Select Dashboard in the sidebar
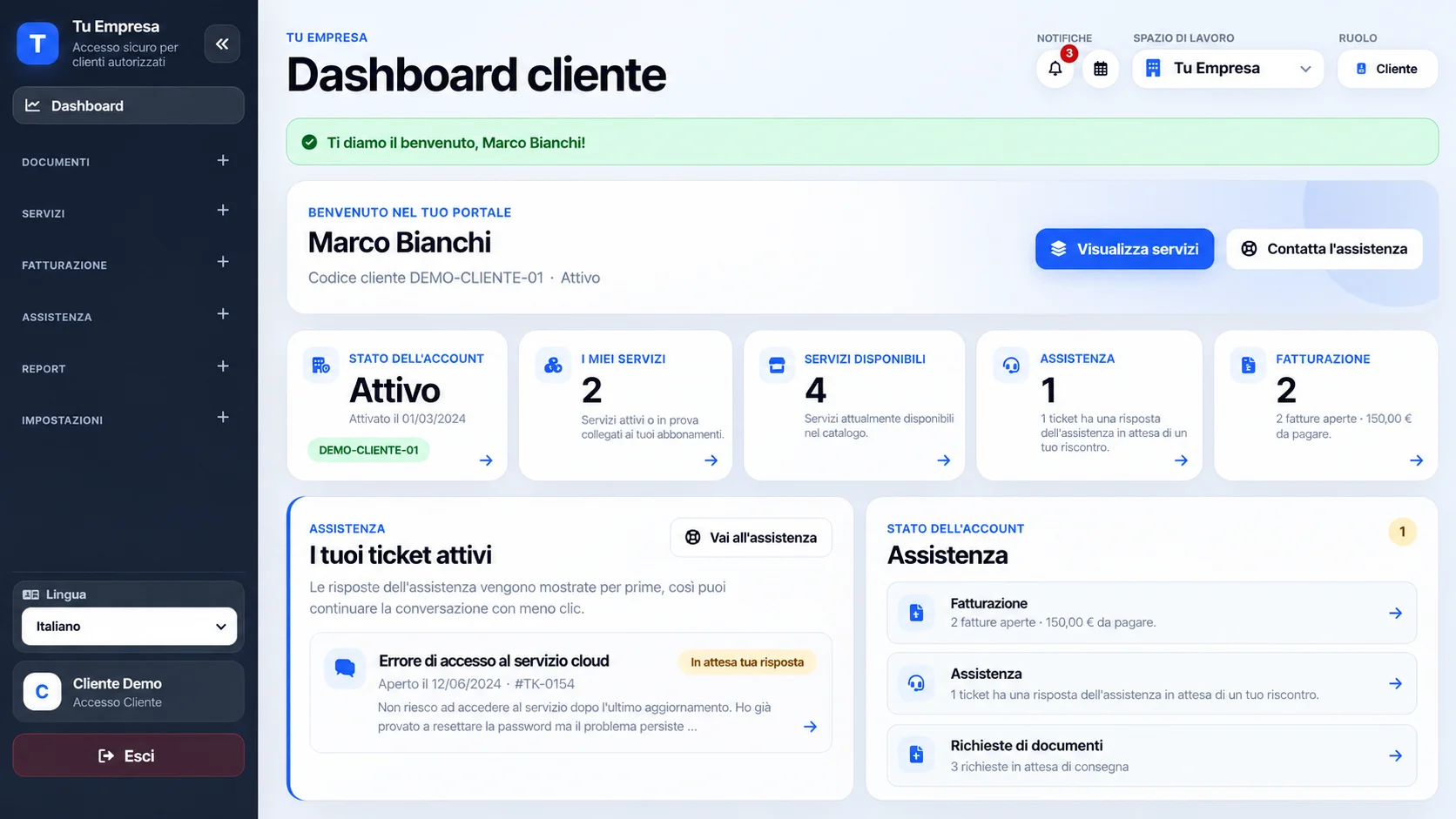 click(x=128, y=105)
